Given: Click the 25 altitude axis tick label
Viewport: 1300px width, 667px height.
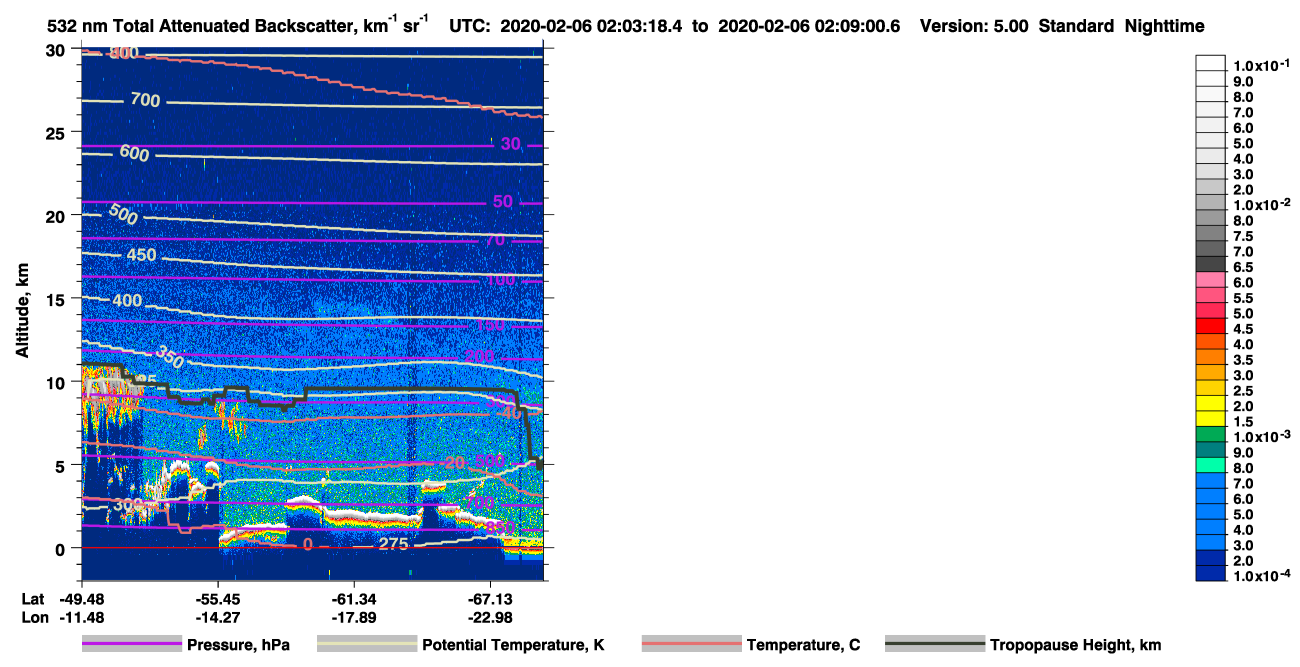Looking at the screenshot, I should tap(56, 133).
